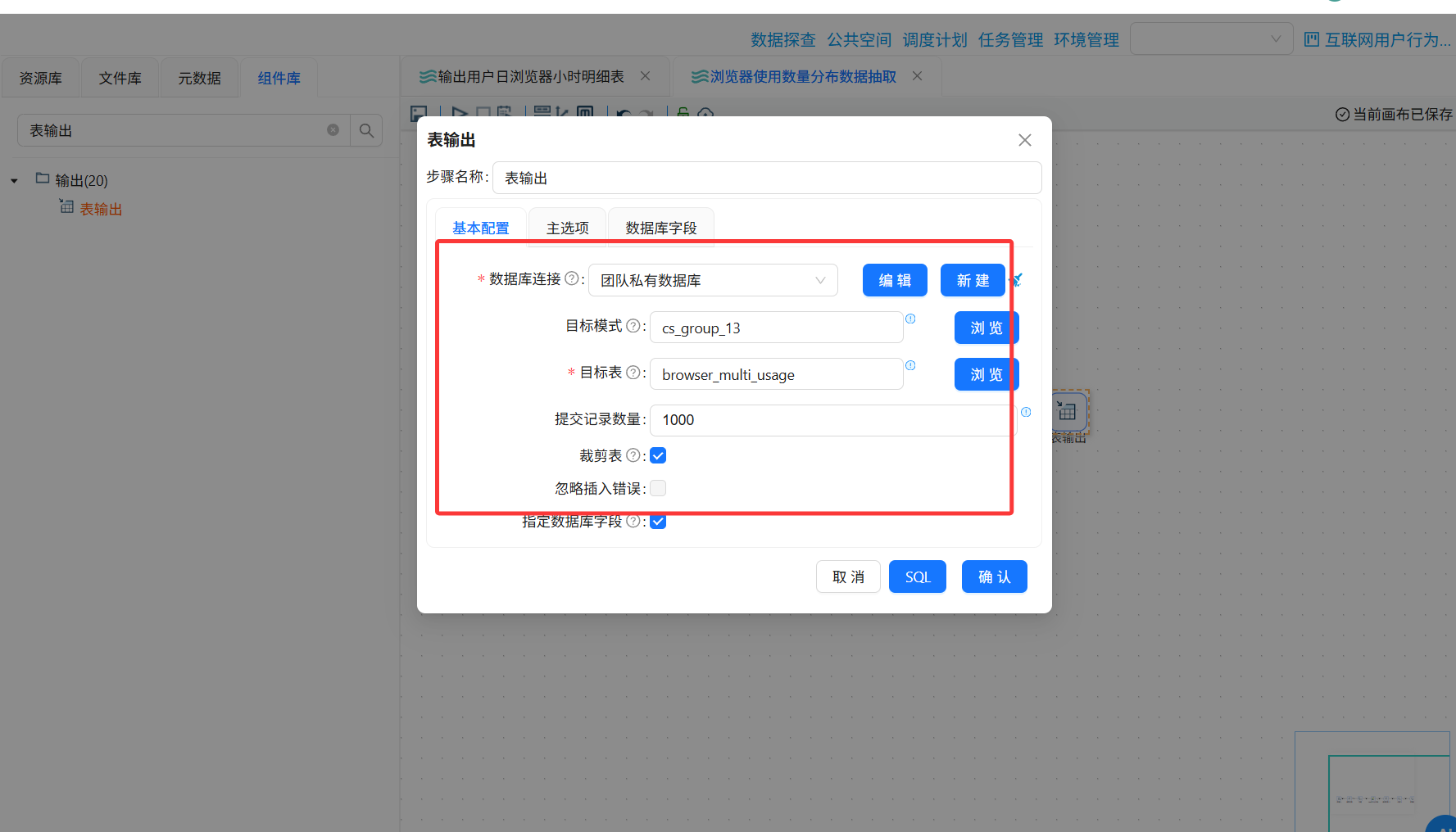
Task: Click the 表输出 node icon on canvas
Action: coord(1067,411)
